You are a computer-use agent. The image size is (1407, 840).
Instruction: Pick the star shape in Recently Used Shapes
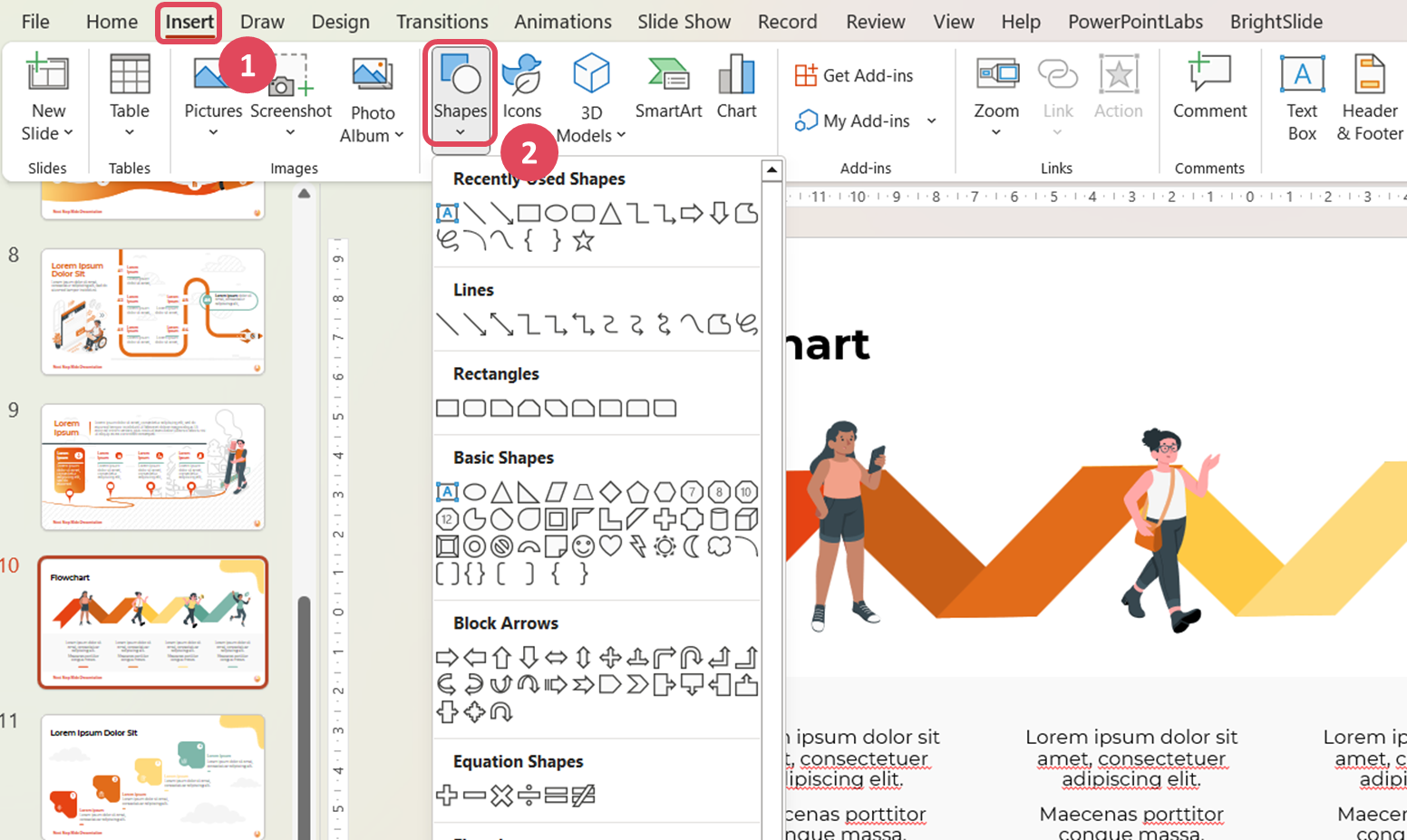(583, 241)
